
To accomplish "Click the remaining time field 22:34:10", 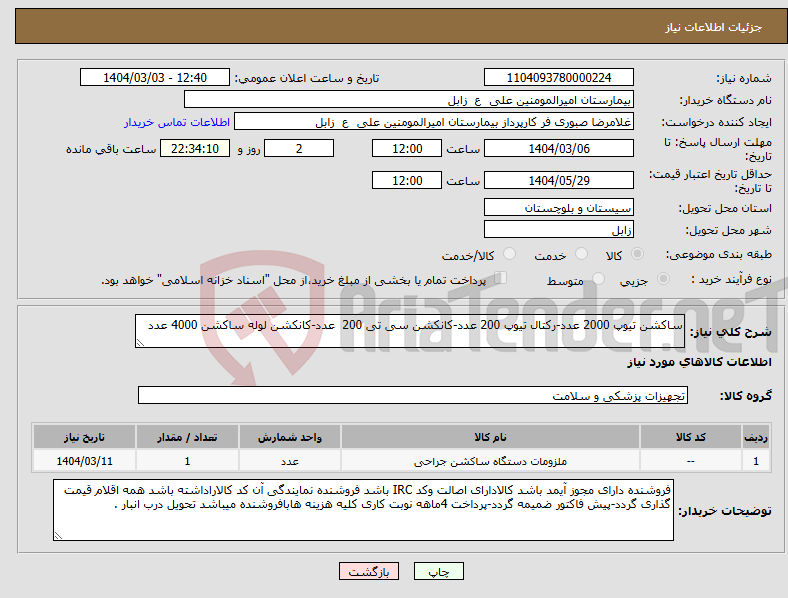I will coord(195,148).
